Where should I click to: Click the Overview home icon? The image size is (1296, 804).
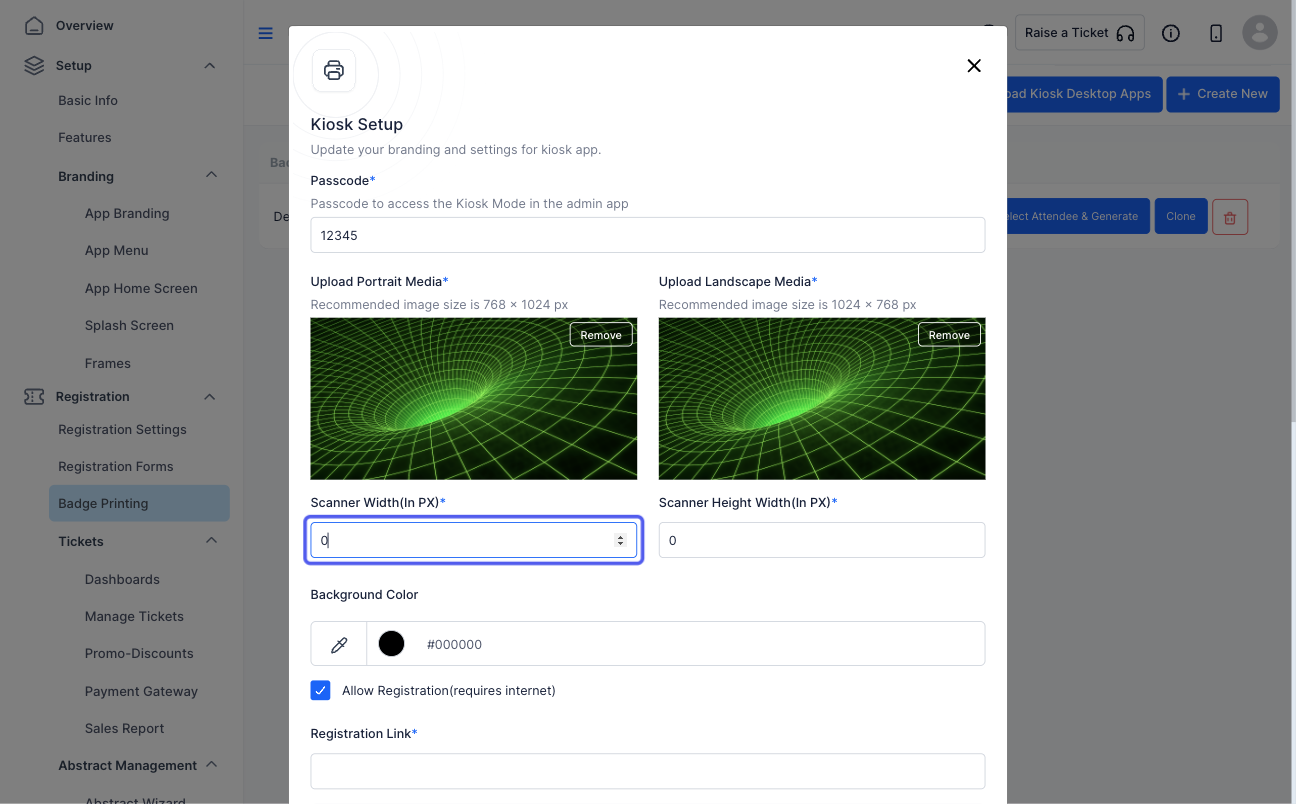click(34, 26)
